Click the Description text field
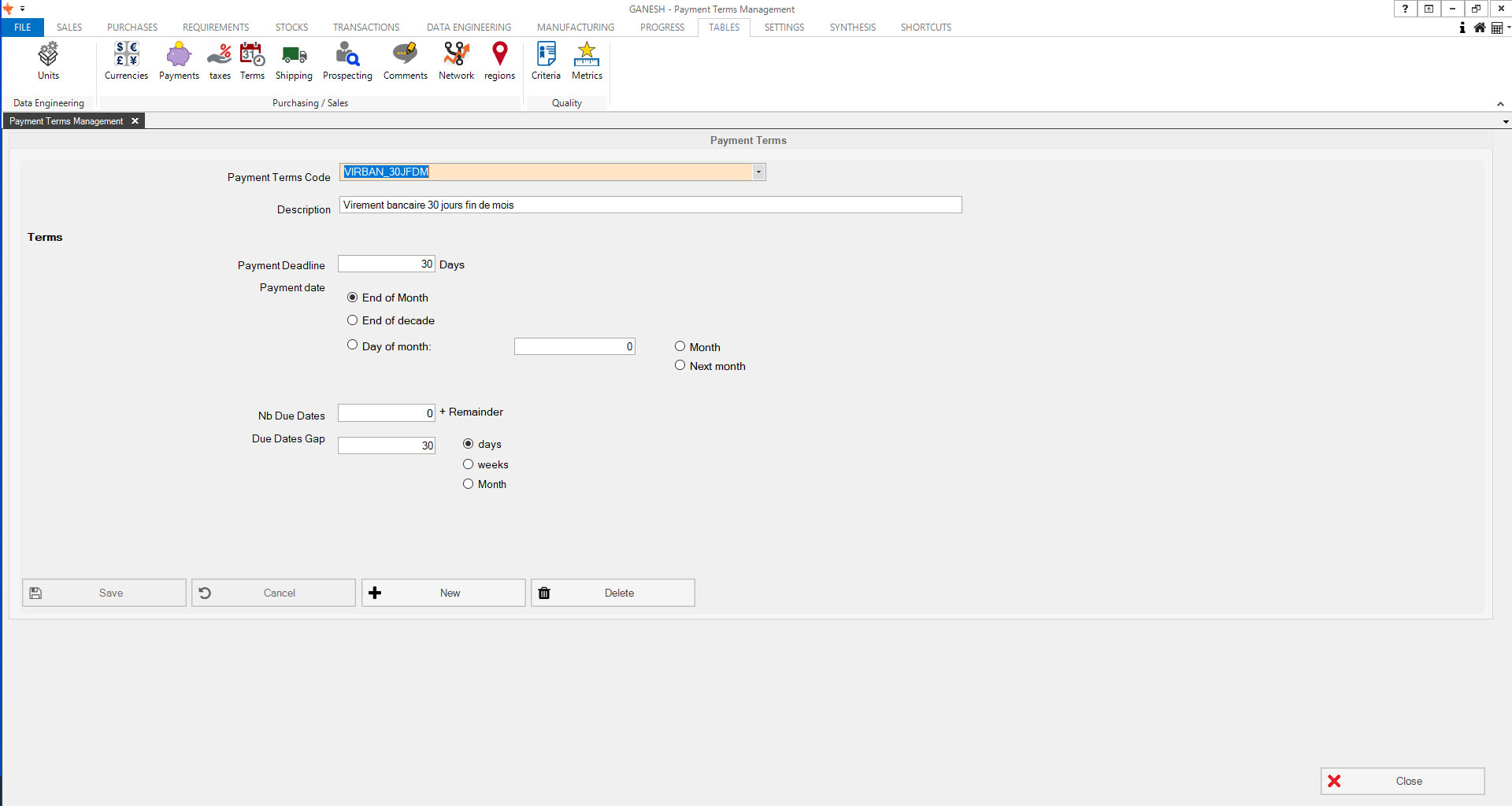The image size is (1512, 806). (x=650, y=205)
